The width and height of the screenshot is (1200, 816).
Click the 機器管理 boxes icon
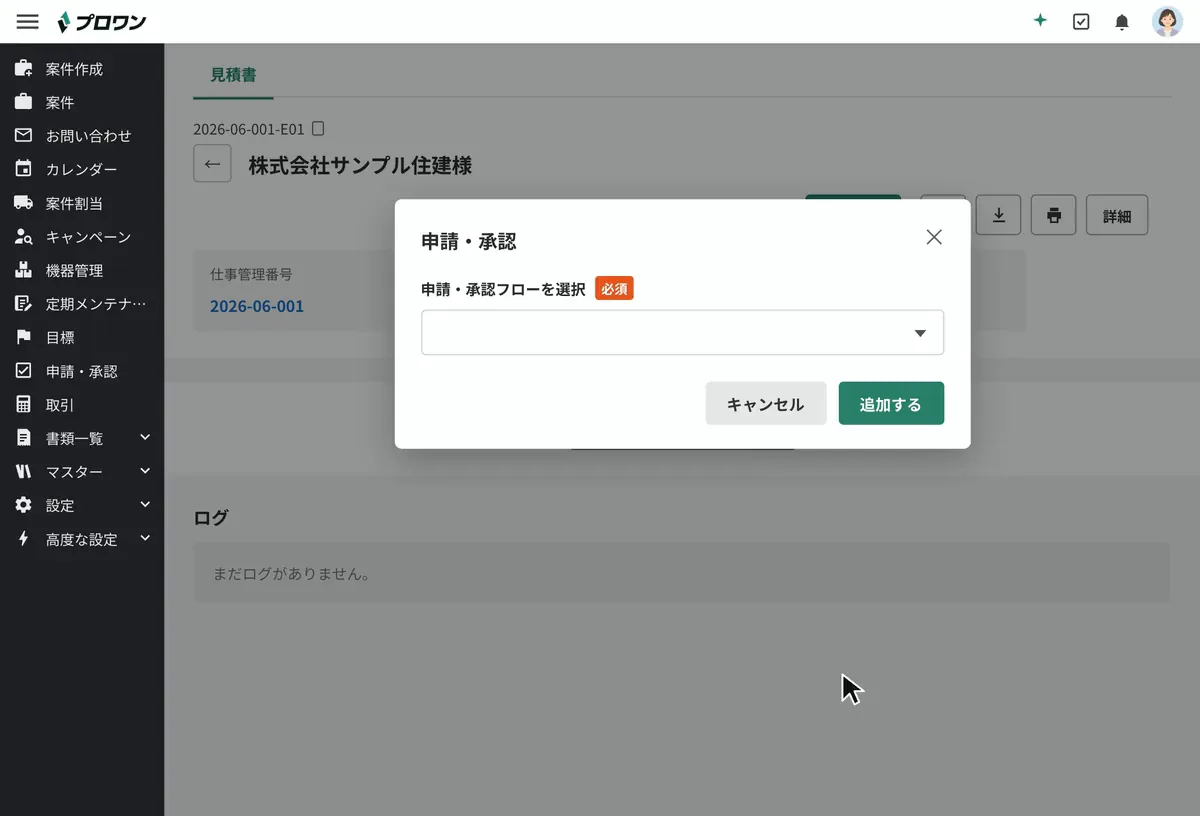[x=23, y=270]
